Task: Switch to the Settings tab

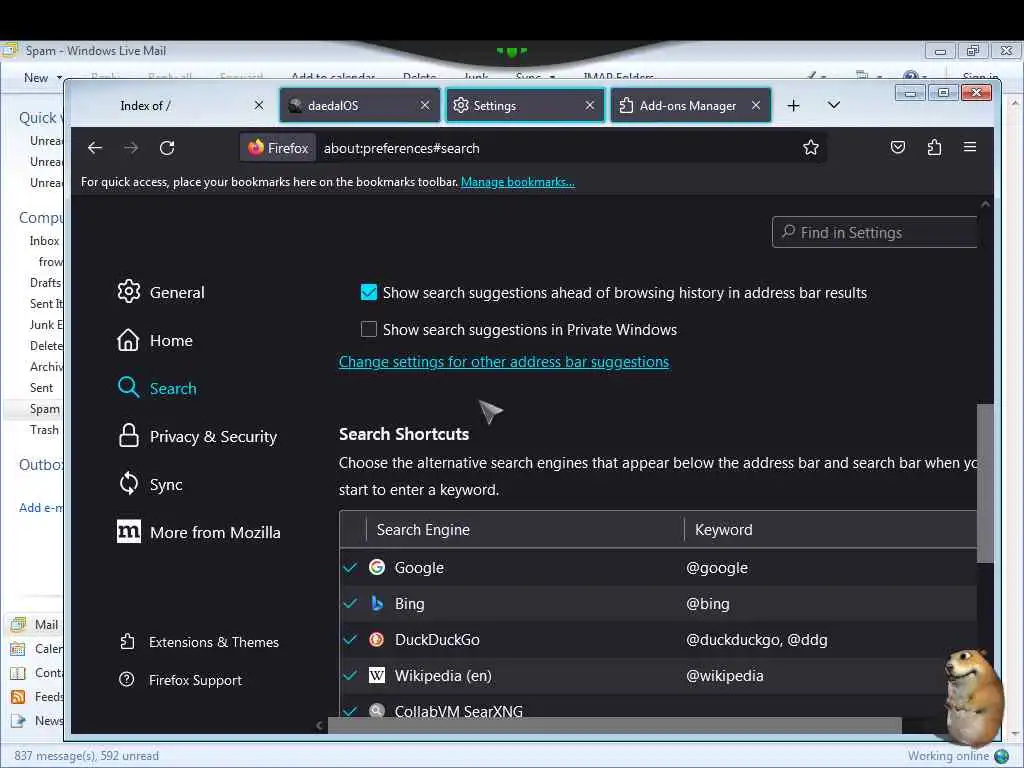Action: tap(525, 105)
